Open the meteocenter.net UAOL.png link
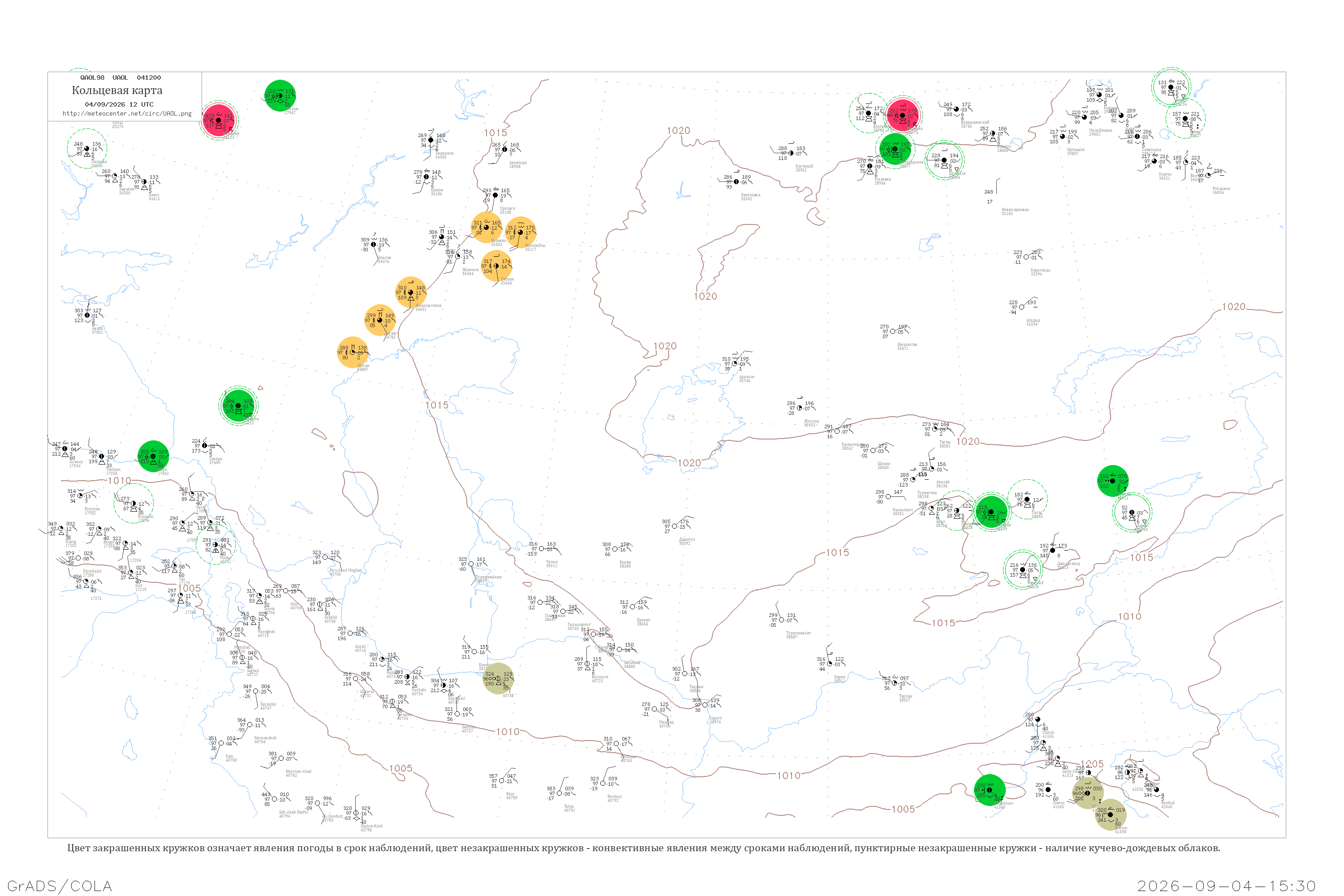The width and height of the screenshot is (1344, 896). point(127,114)
